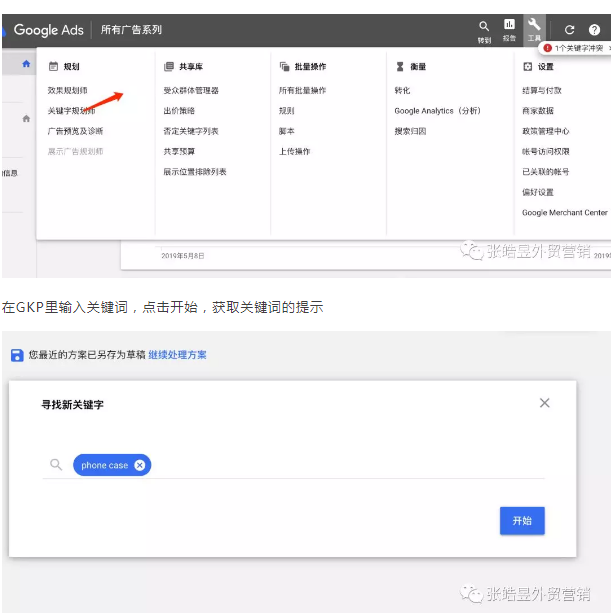Remove the 'phone case' keyword chip
The image size is (611, 613).
click(140, 465)
